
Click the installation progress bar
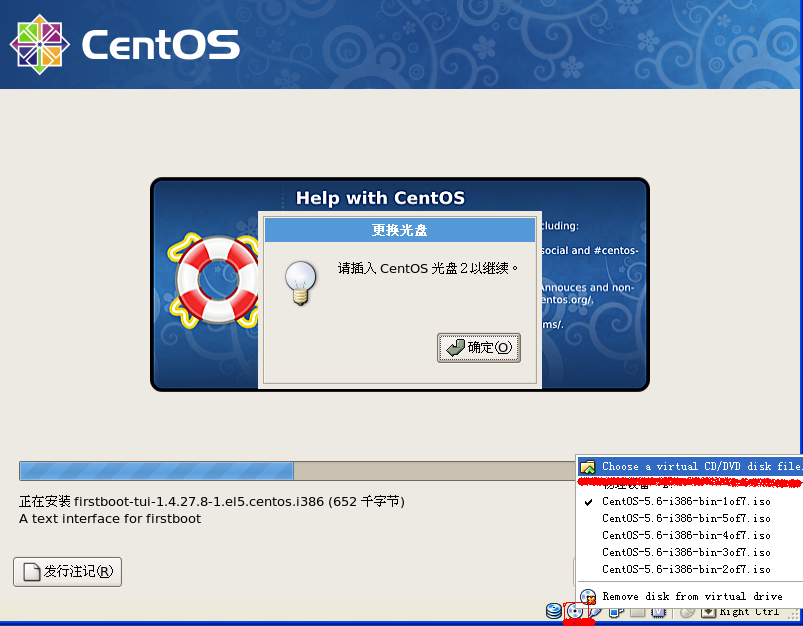click(x=297, y=471)
